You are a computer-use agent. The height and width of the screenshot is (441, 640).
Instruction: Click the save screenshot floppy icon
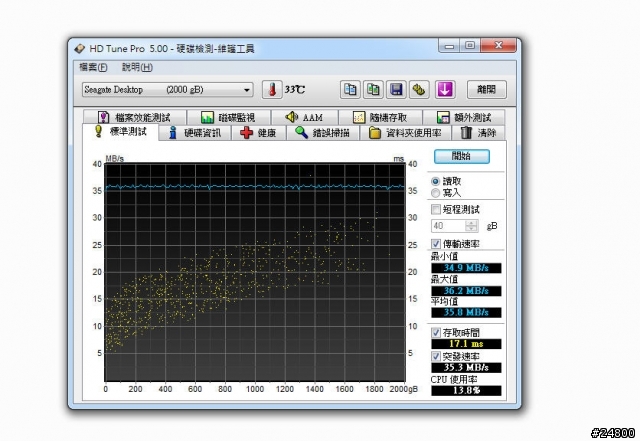[x=396, y=89]
